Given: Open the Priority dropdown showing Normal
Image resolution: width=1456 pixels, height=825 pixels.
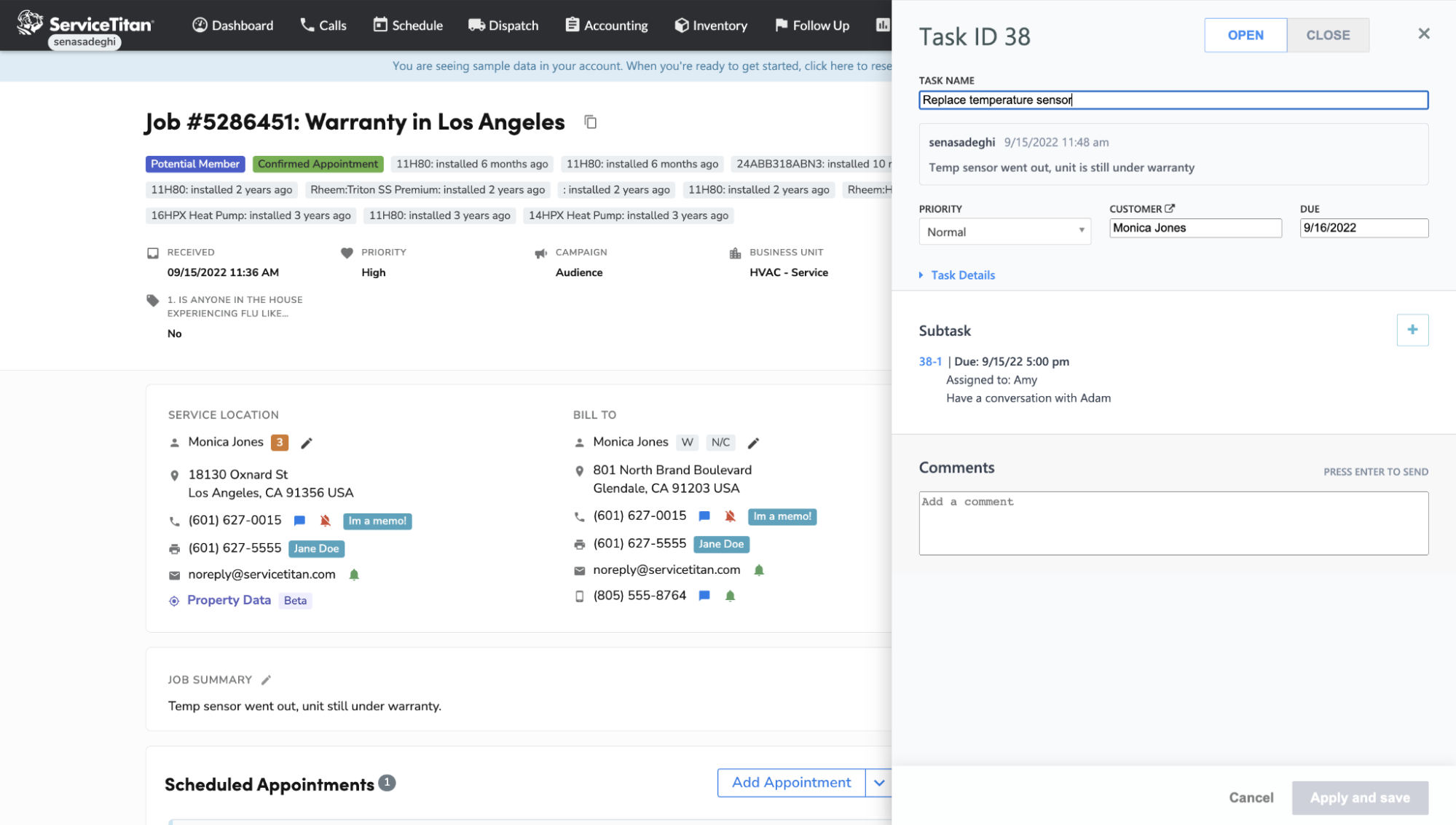Looking at the screenshot, I should click(x=1004, y=232).
